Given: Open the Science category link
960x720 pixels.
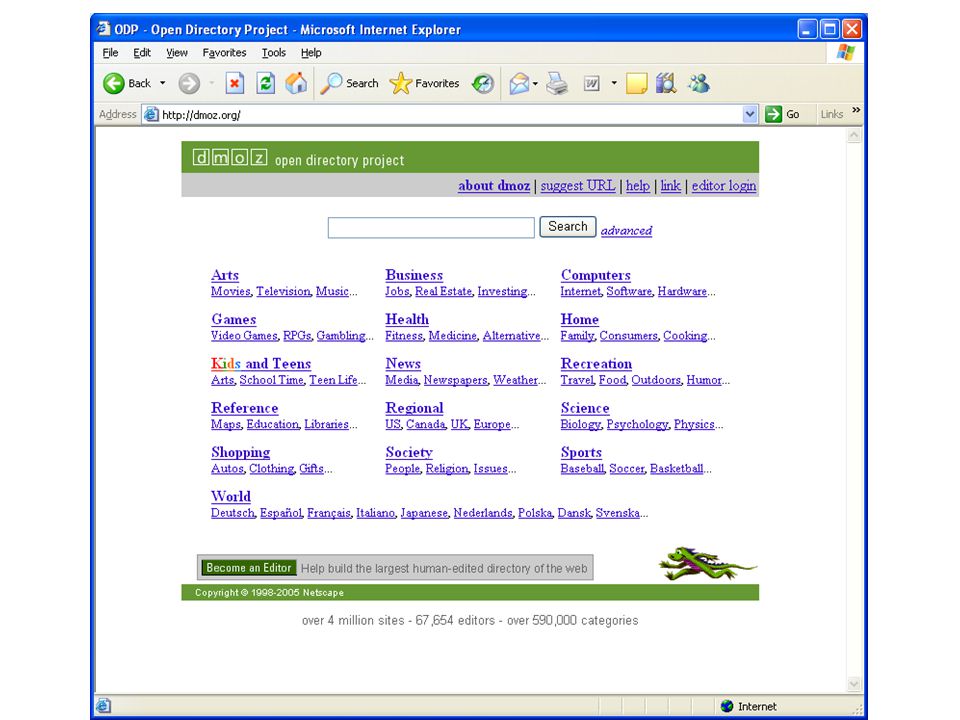Looking at the screenshot, I should click(585, 408).
